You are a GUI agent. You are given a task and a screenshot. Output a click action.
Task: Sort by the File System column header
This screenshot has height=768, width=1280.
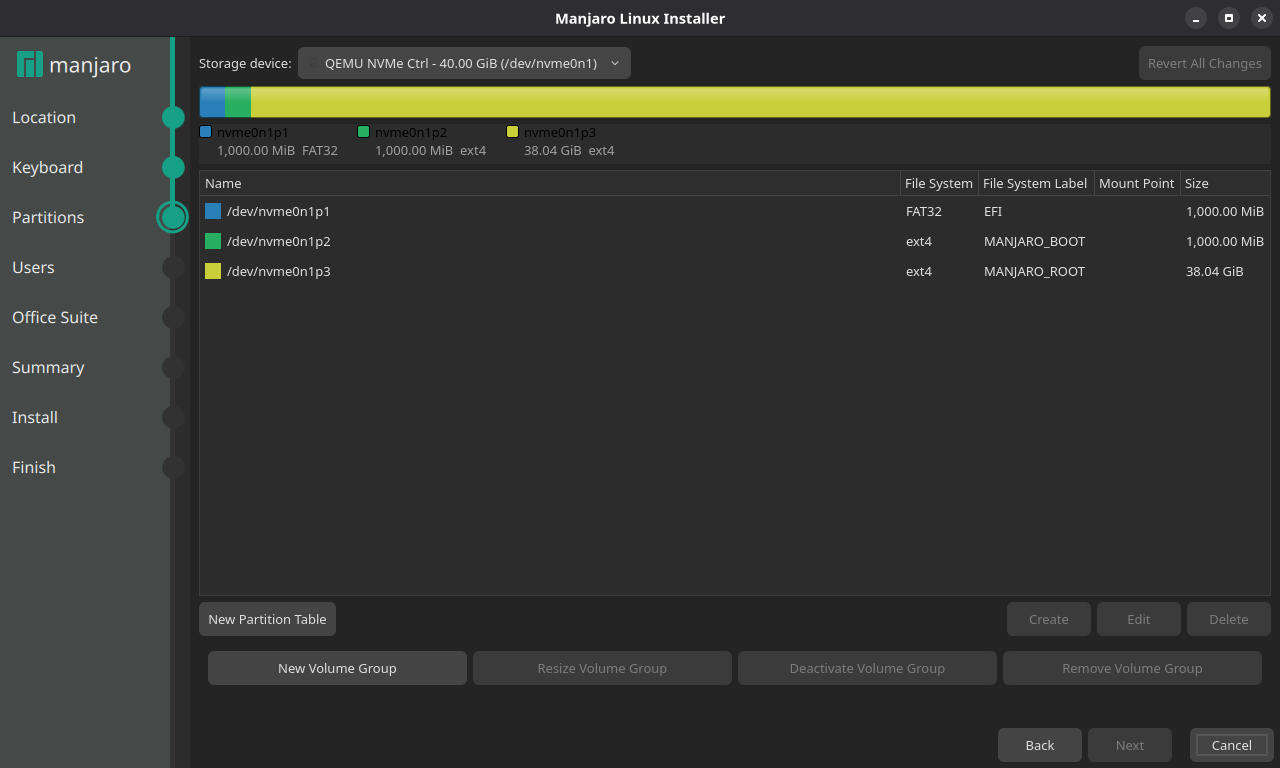point(939,184)
